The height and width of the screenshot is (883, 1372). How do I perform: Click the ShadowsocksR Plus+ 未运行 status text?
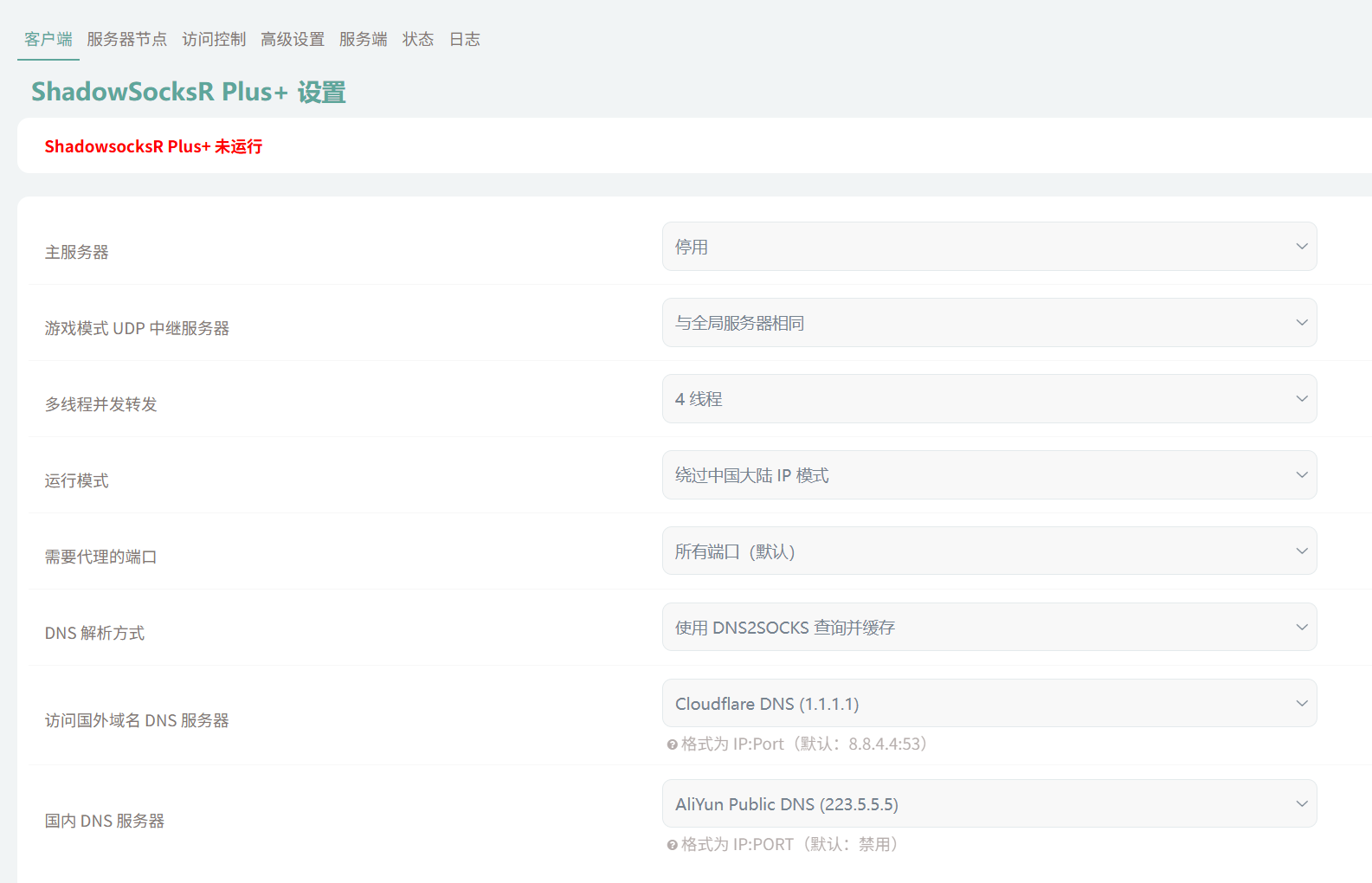click(153, 146)
